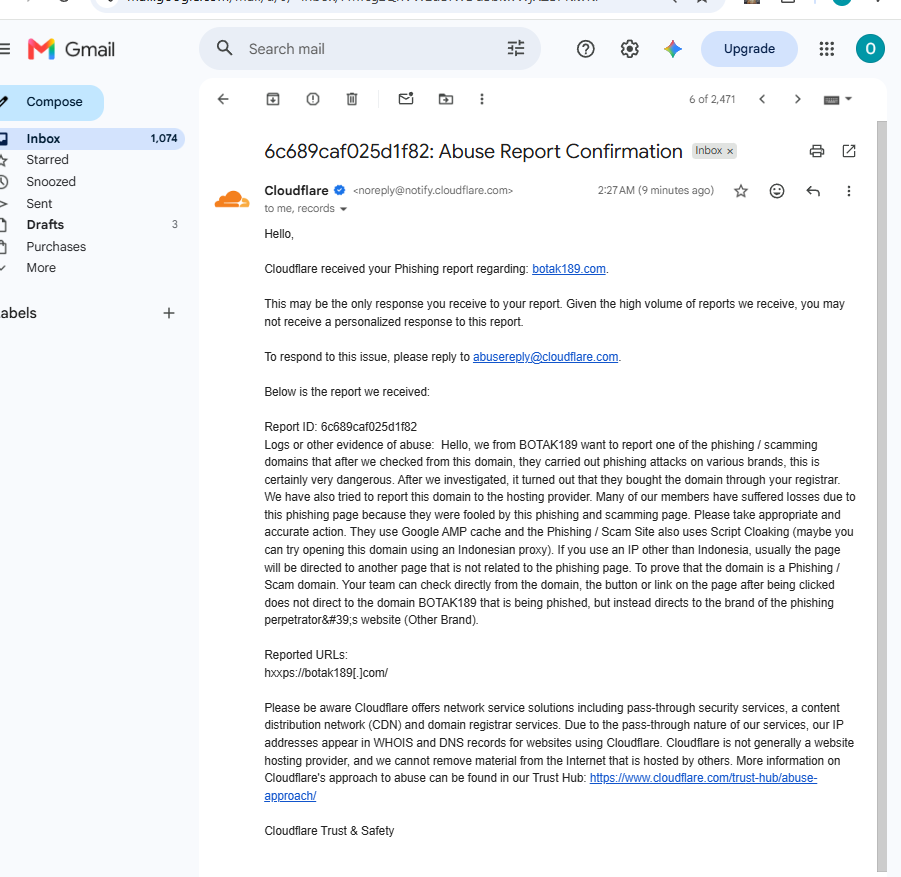Archive this email
This screenshot has height=877, width=901.
273,99
